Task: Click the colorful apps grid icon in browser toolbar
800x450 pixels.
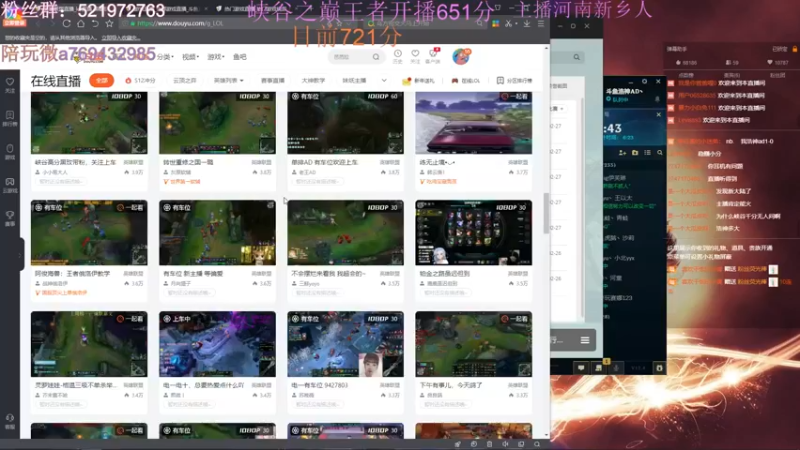Action: 495,23
